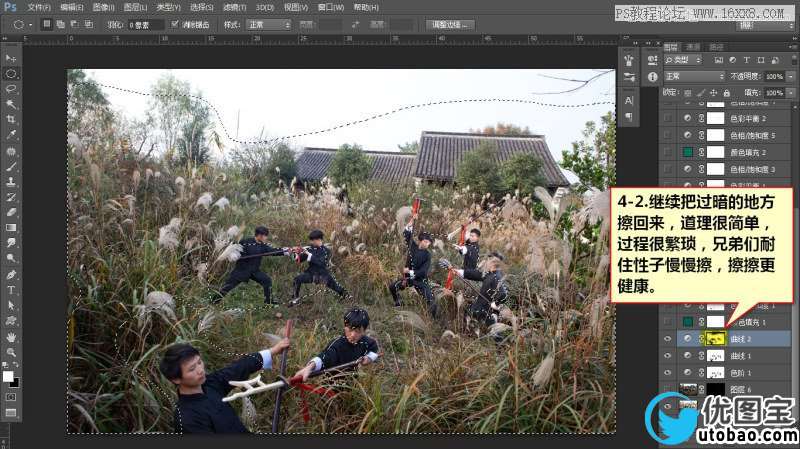Show the 色彩平衡 2 layer
This screenshot has width=800, height=449.
pyautogui.click(x=667, y=118)
